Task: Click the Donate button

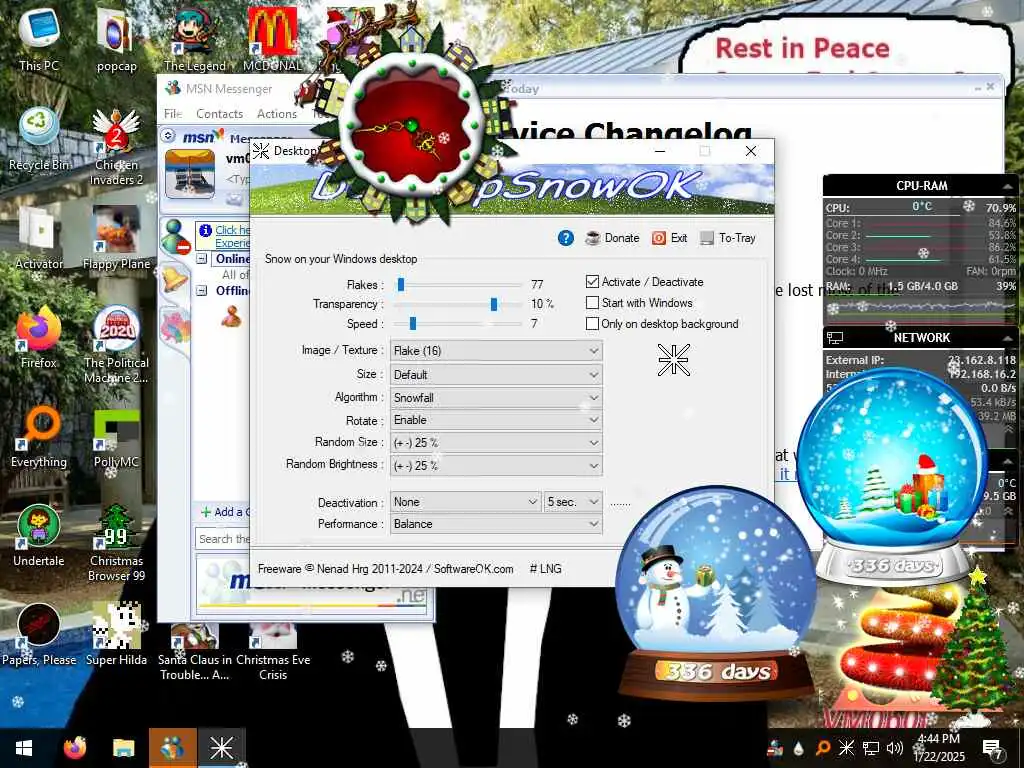Action: tap(613, 238)
